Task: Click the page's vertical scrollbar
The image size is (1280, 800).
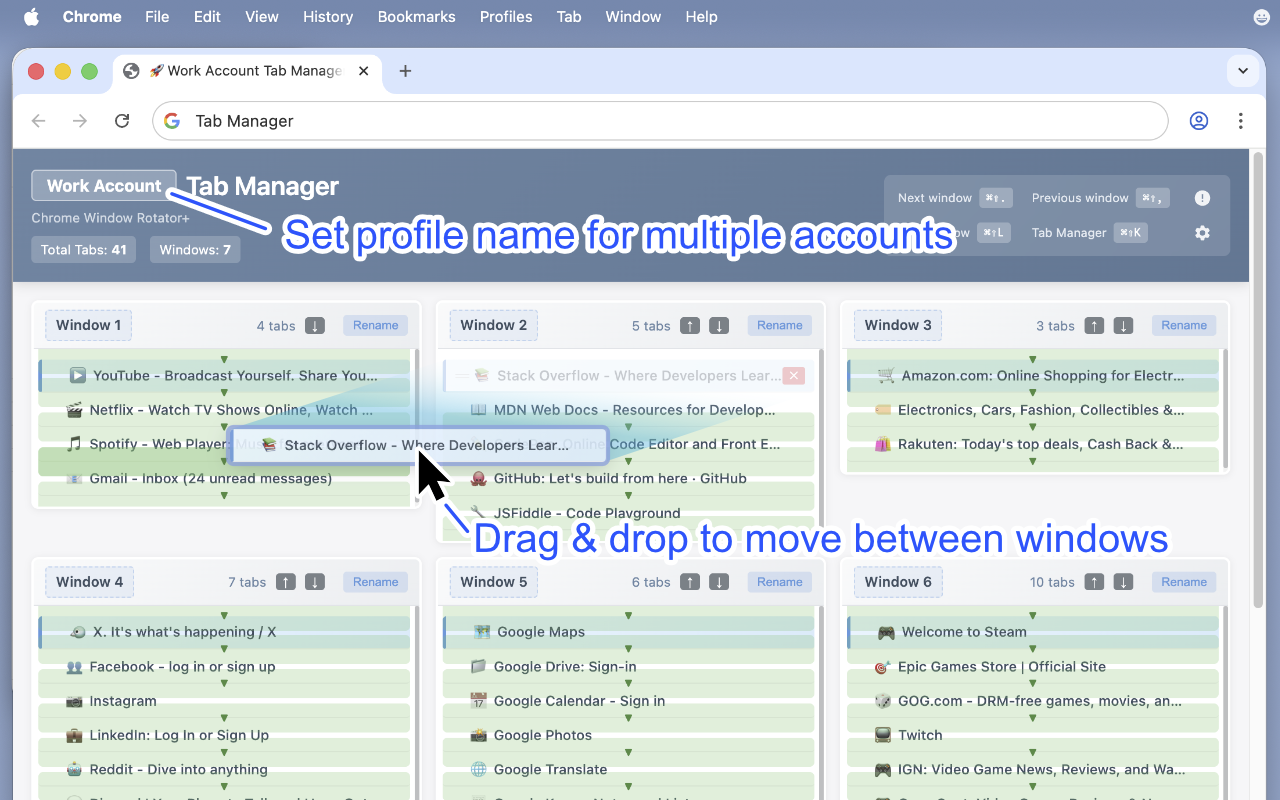Action: 1259,380
